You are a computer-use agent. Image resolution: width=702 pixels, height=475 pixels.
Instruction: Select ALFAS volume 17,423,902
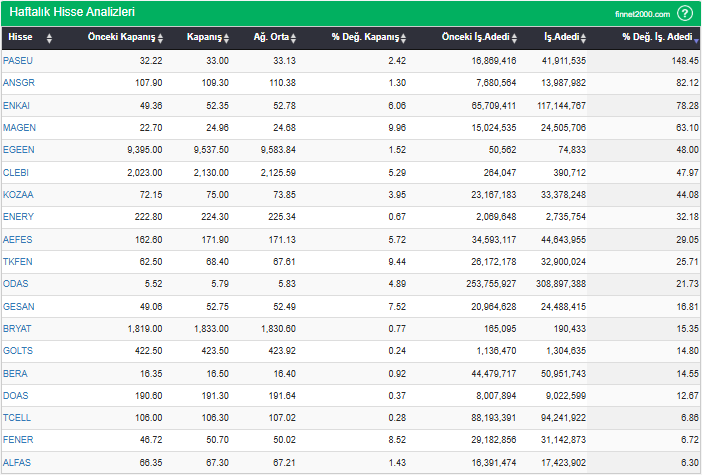564,462
